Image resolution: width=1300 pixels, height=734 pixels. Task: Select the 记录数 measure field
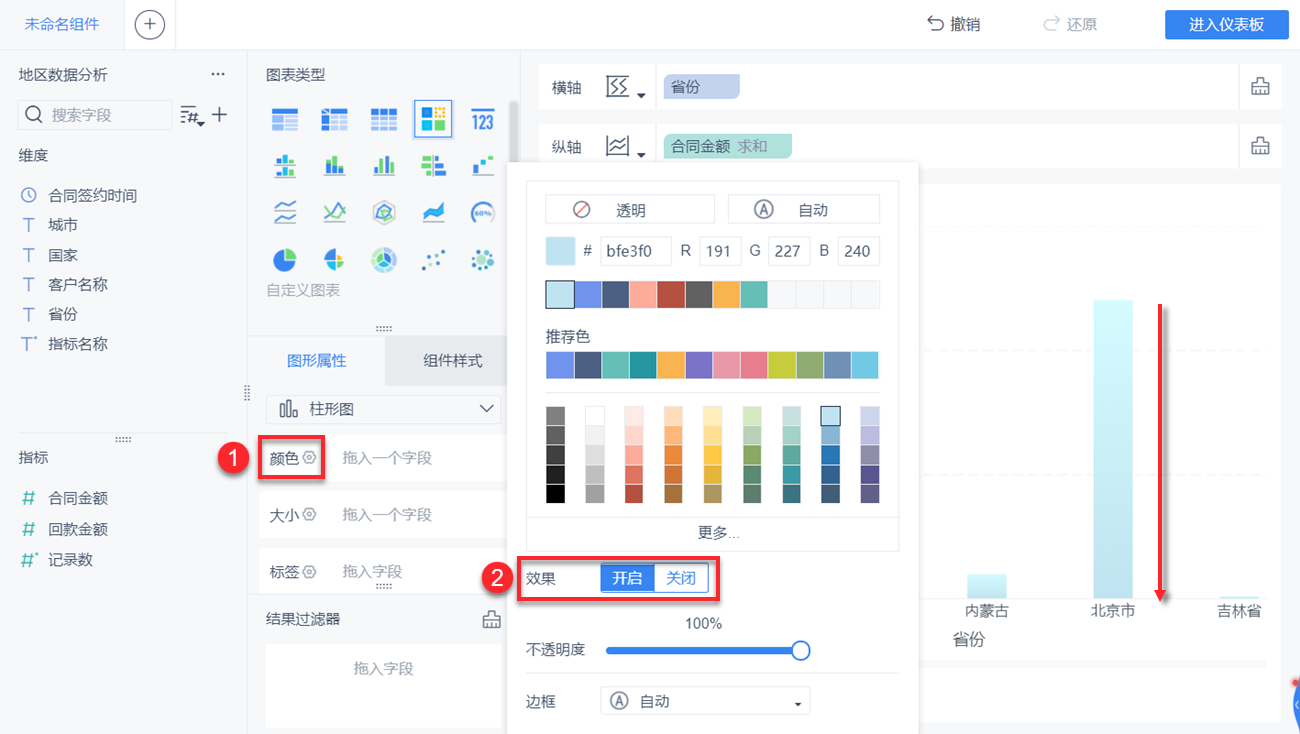(x=71, y=559)
